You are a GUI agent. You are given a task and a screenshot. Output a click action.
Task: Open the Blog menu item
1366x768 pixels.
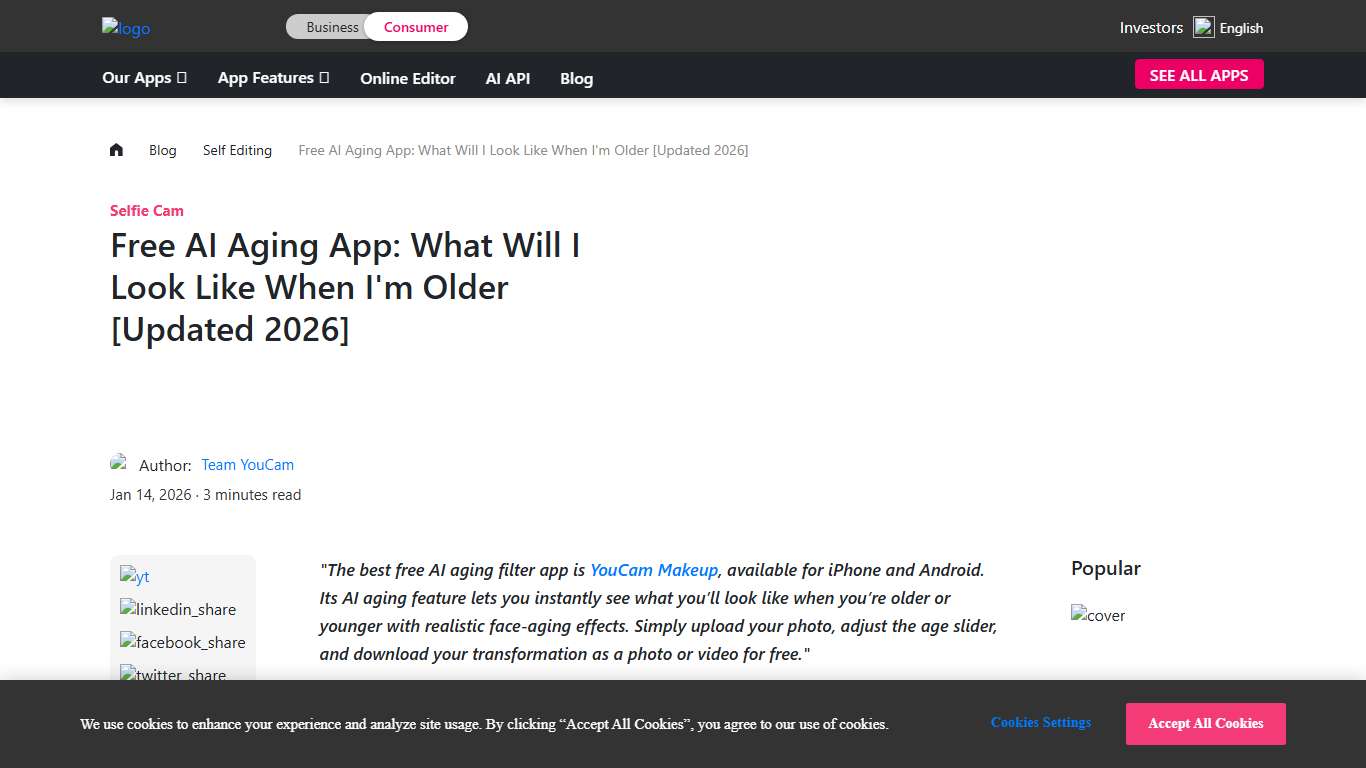click(576, 78)
